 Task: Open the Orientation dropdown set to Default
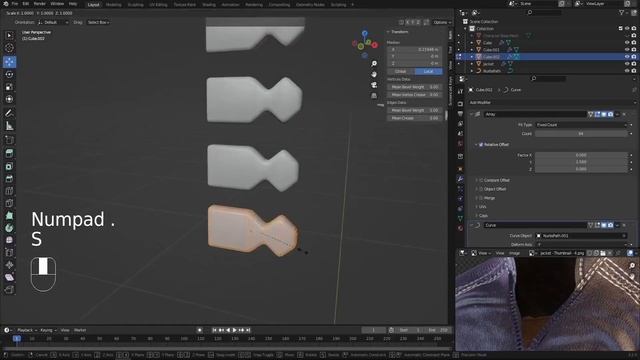[x=53, y=22]
